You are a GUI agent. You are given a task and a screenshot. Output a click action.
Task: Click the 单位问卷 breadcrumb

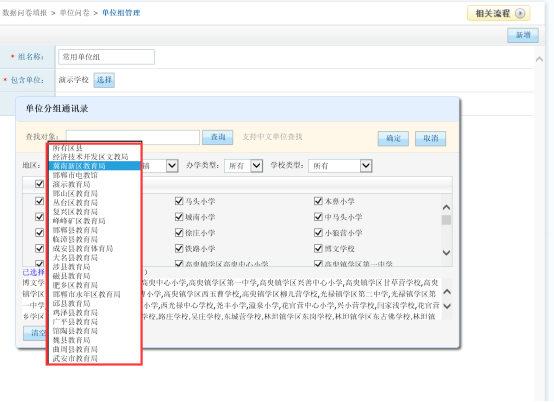coord(75,13)
